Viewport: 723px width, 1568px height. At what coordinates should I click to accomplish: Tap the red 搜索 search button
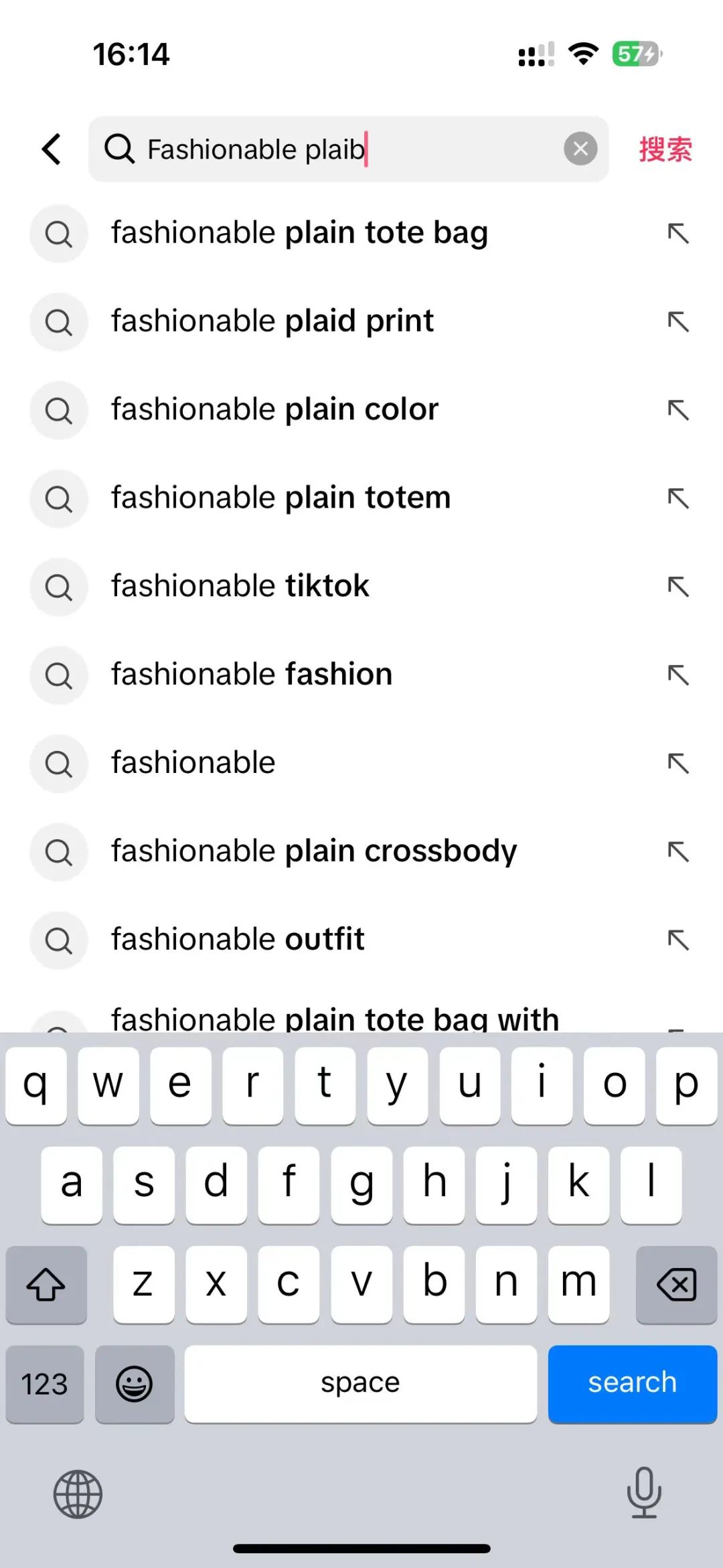tap(665, 149)
